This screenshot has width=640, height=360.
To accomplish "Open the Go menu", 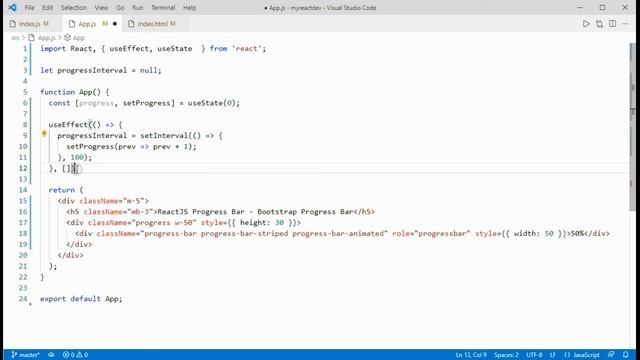I will (x=120, y=8).
